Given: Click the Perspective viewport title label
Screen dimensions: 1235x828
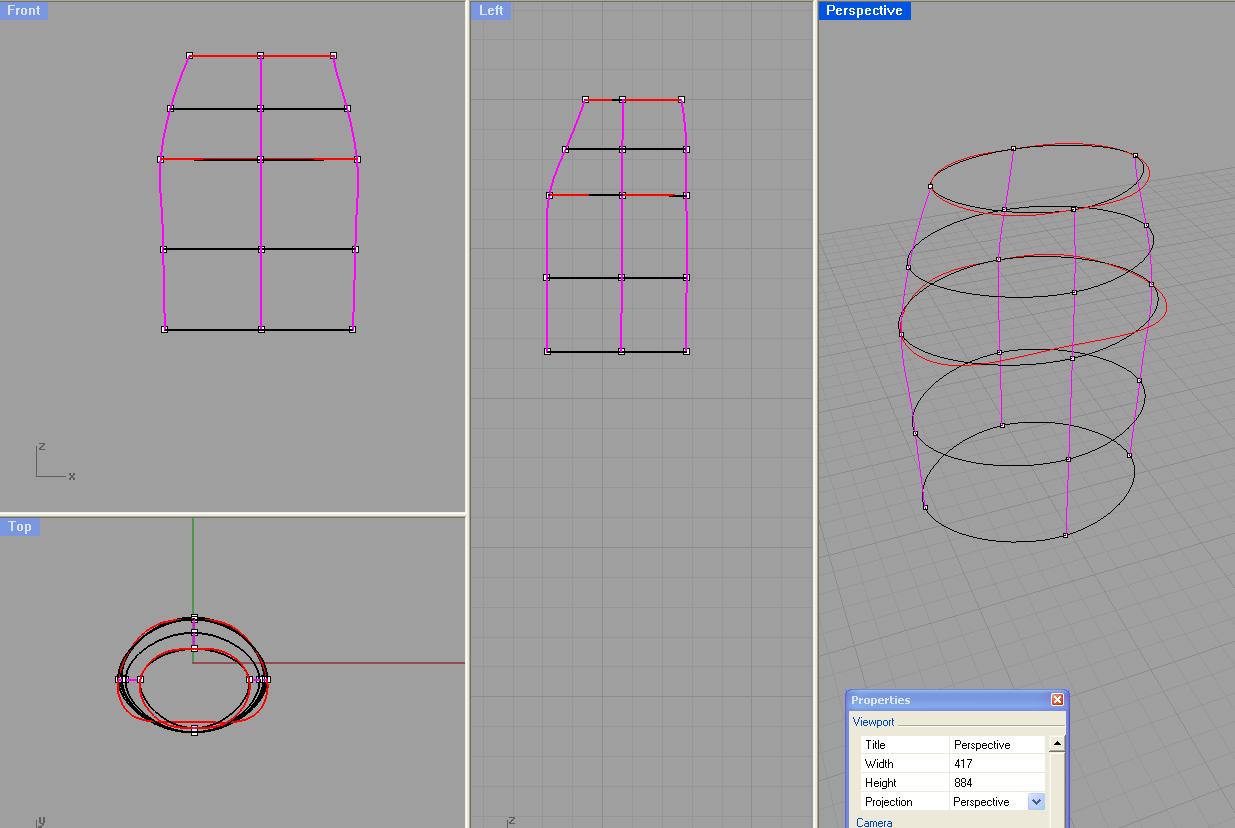Looking at the screenshot, I should (x=864, y=10).
